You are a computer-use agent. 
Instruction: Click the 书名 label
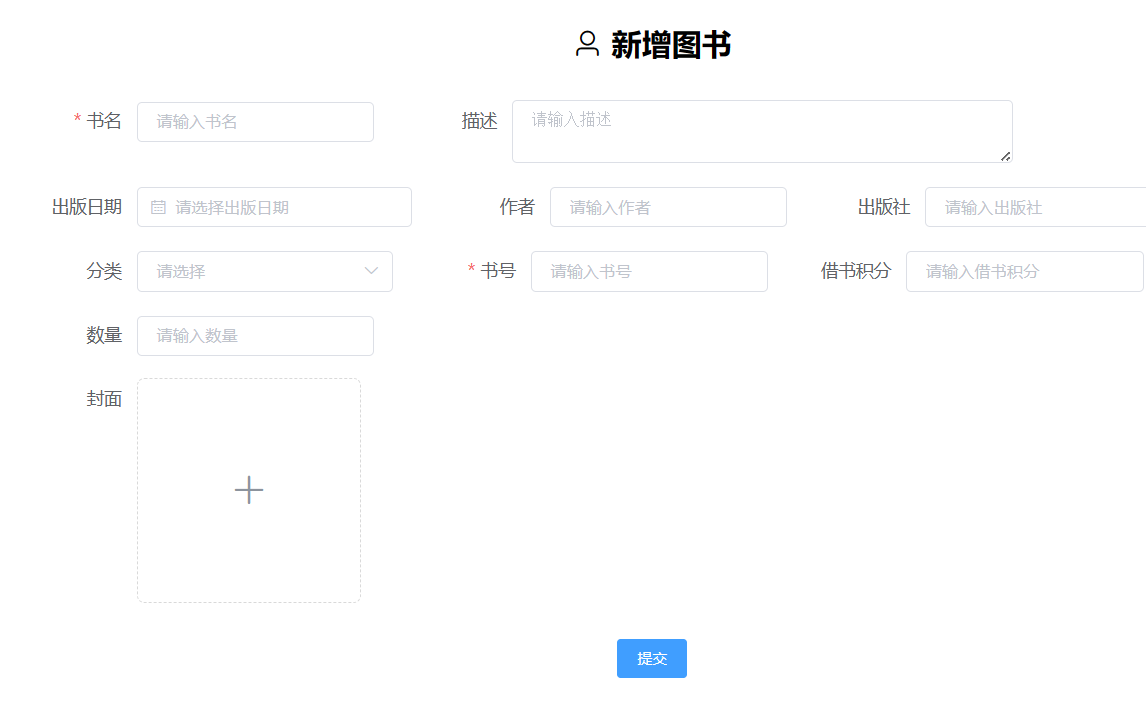104,121
